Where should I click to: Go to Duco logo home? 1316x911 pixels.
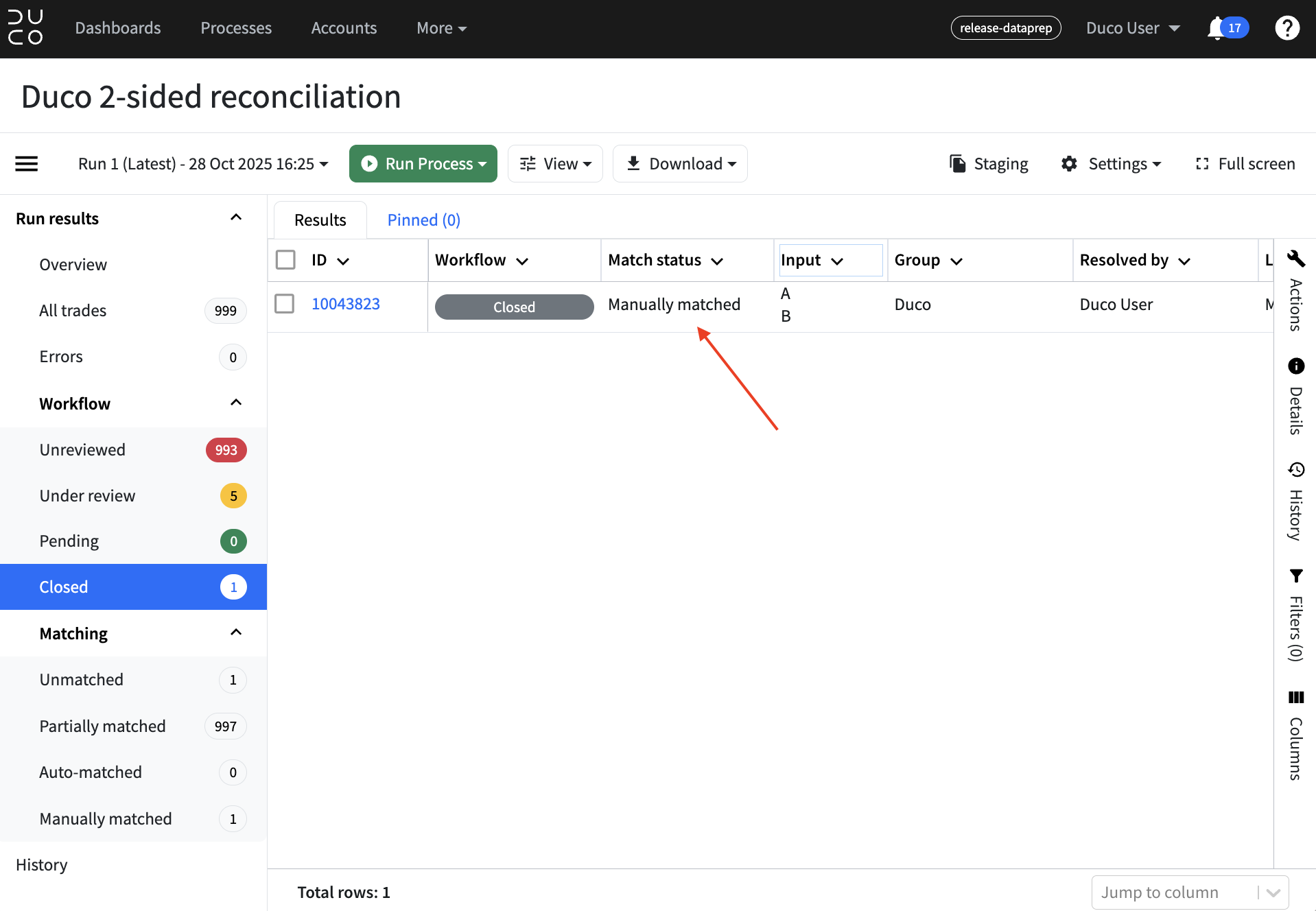pos(25,28)
